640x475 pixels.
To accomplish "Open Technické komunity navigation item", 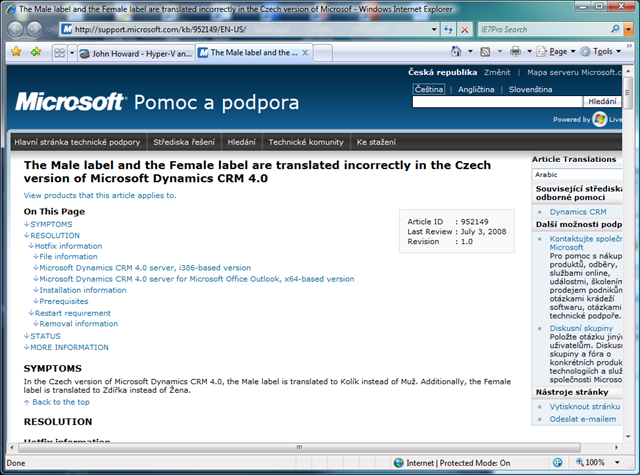I will click(306, 142).
